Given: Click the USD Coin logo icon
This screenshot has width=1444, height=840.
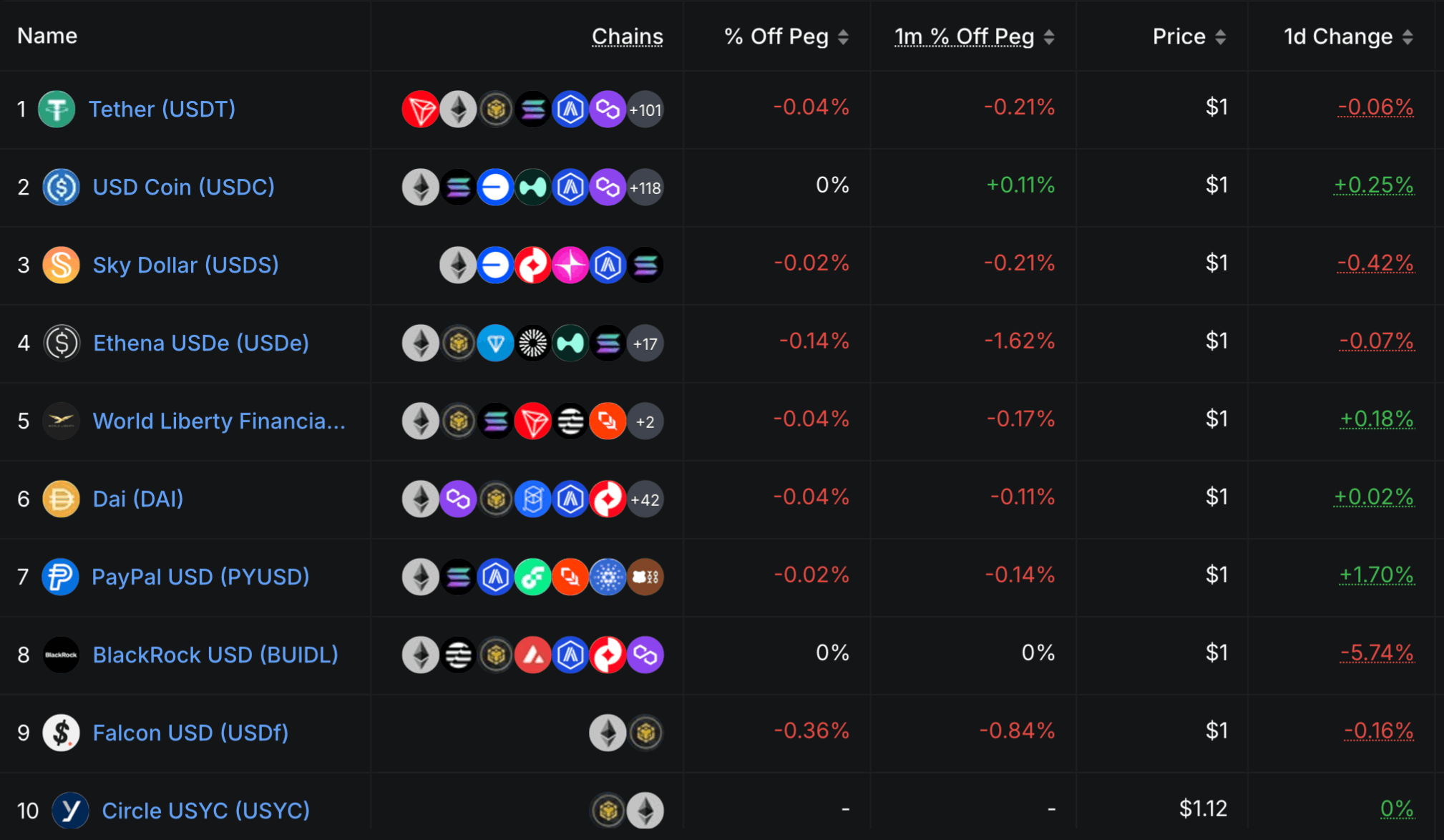Looking at the screenshot, I should 61,187.
